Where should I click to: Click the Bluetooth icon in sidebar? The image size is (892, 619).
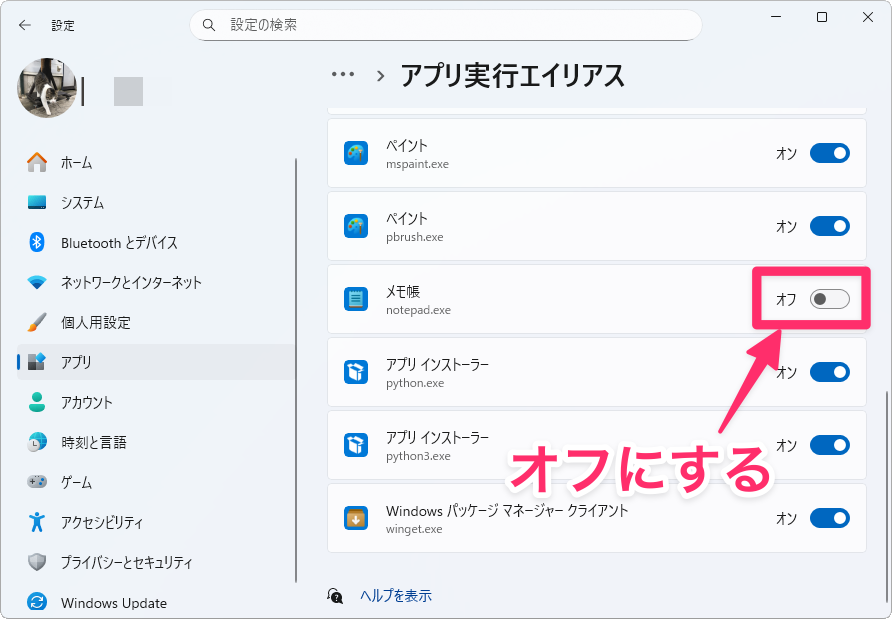pyautogui.click(x=37, y=242)
